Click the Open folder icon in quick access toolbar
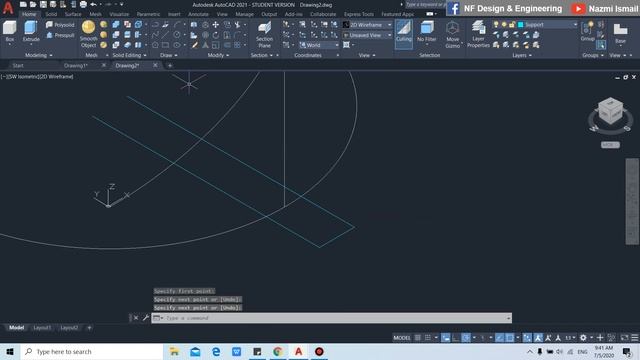 pyautogui.click(x=33, y=4)
